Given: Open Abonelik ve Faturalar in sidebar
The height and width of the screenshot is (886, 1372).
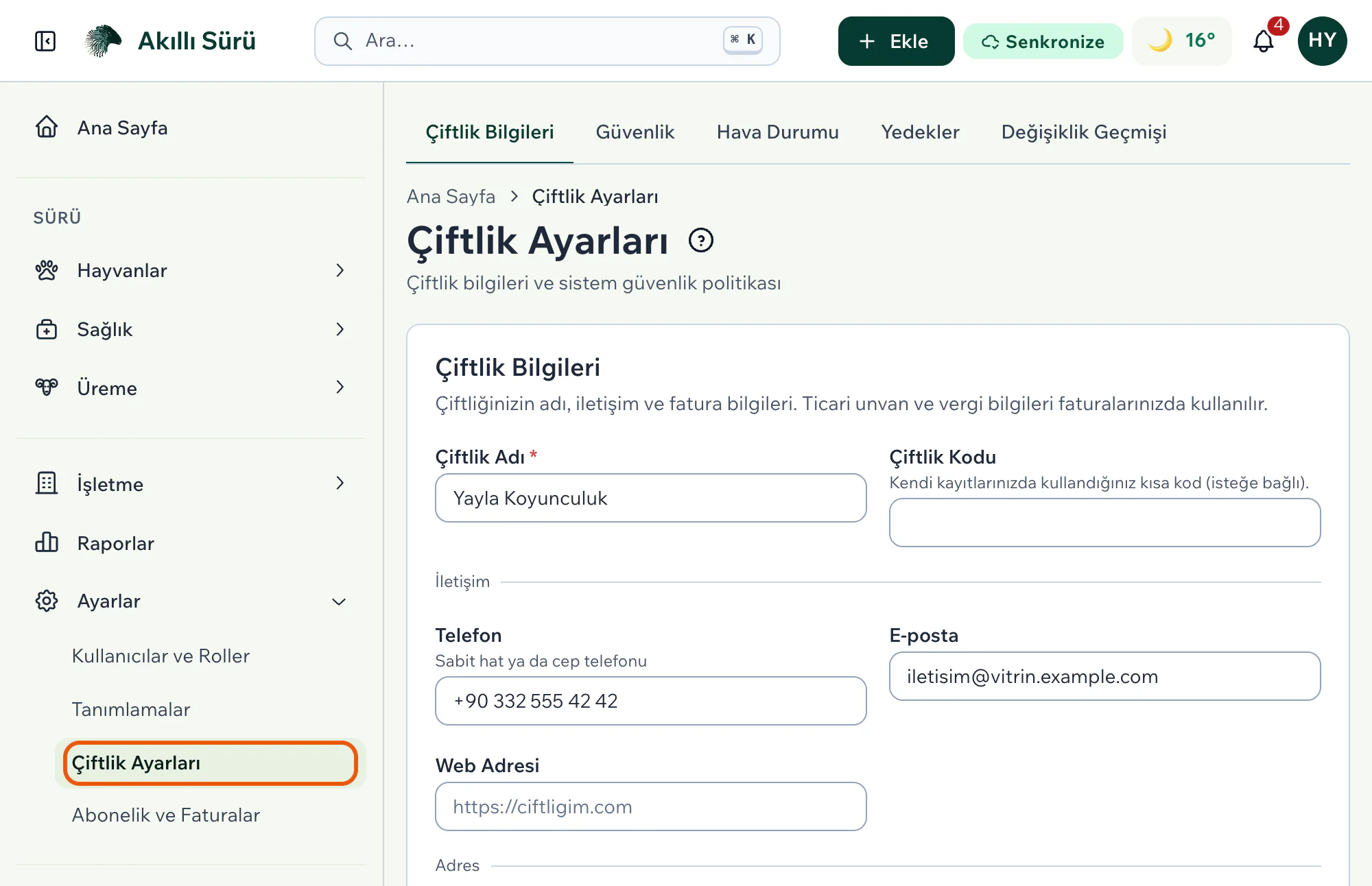Looking at the screenshot, I should [166, 815].
